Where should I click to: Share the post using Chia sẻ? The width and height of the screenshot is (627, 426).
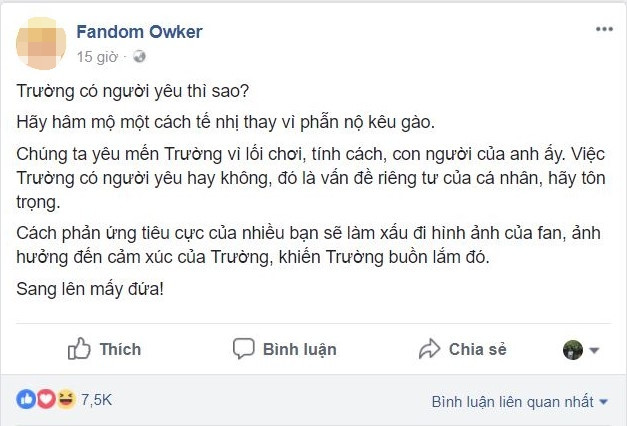point(462,349)
